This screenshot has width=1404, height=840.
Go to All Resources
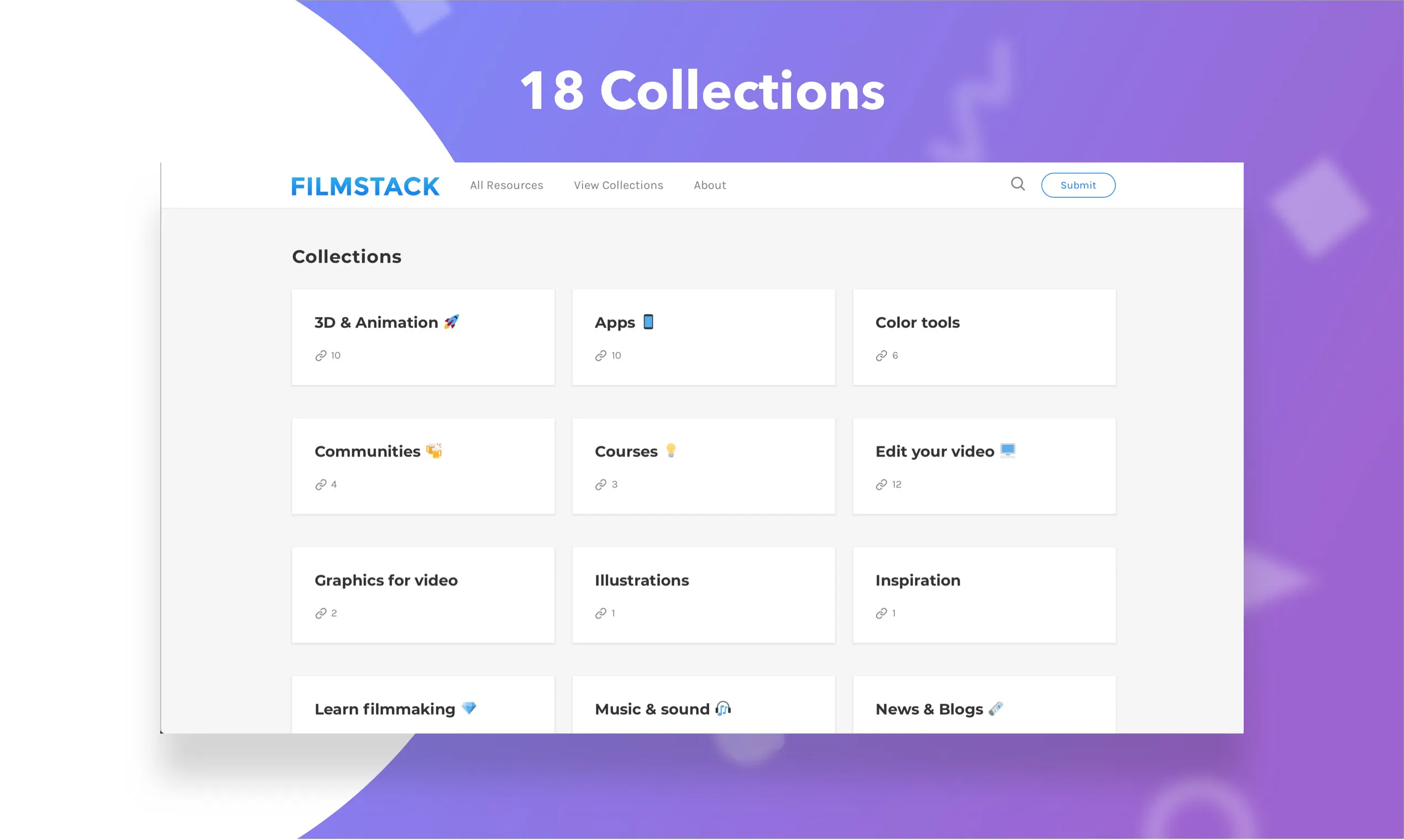(506, 185)
